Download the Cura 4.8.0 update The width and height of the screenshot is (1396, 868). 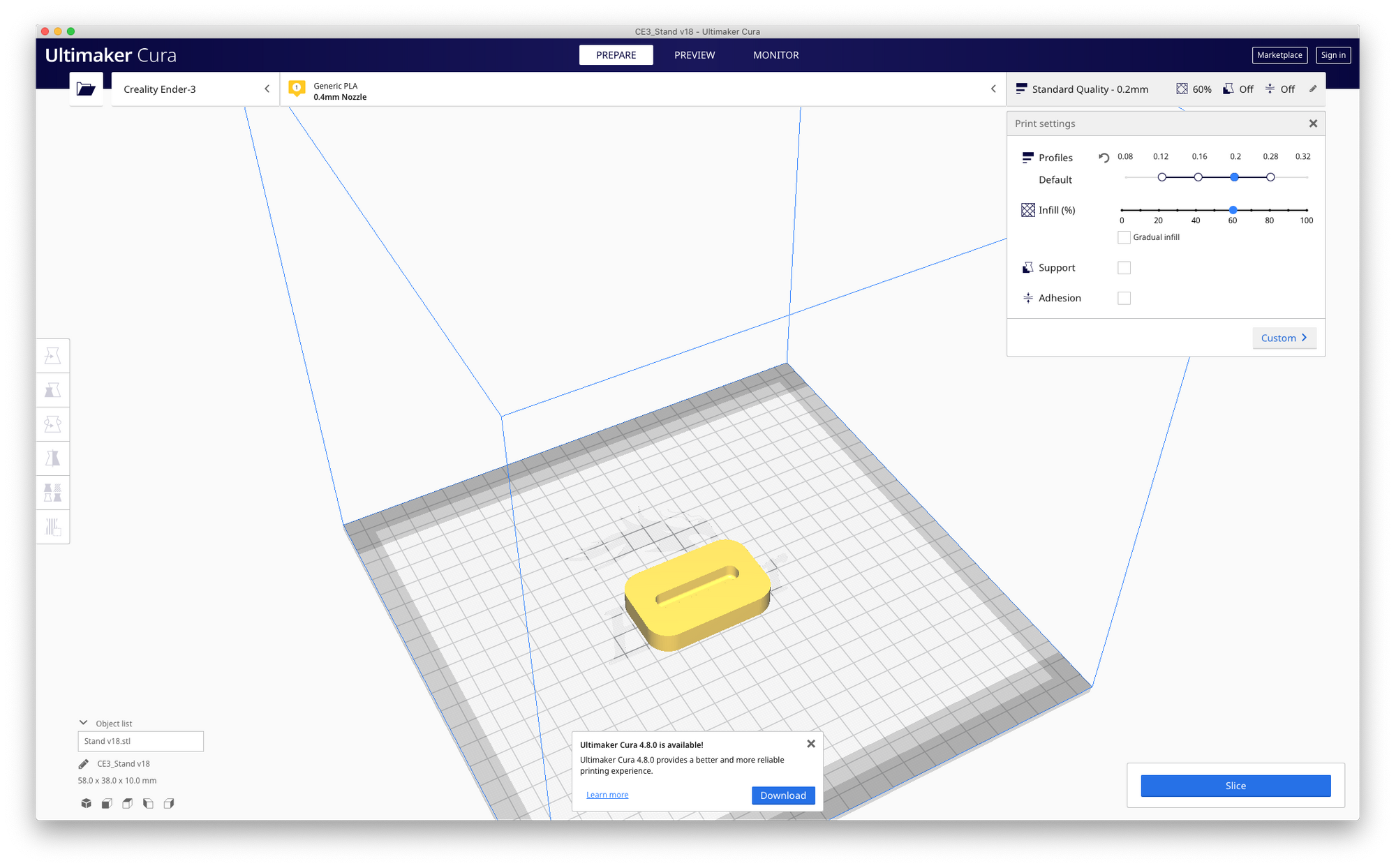783,795
